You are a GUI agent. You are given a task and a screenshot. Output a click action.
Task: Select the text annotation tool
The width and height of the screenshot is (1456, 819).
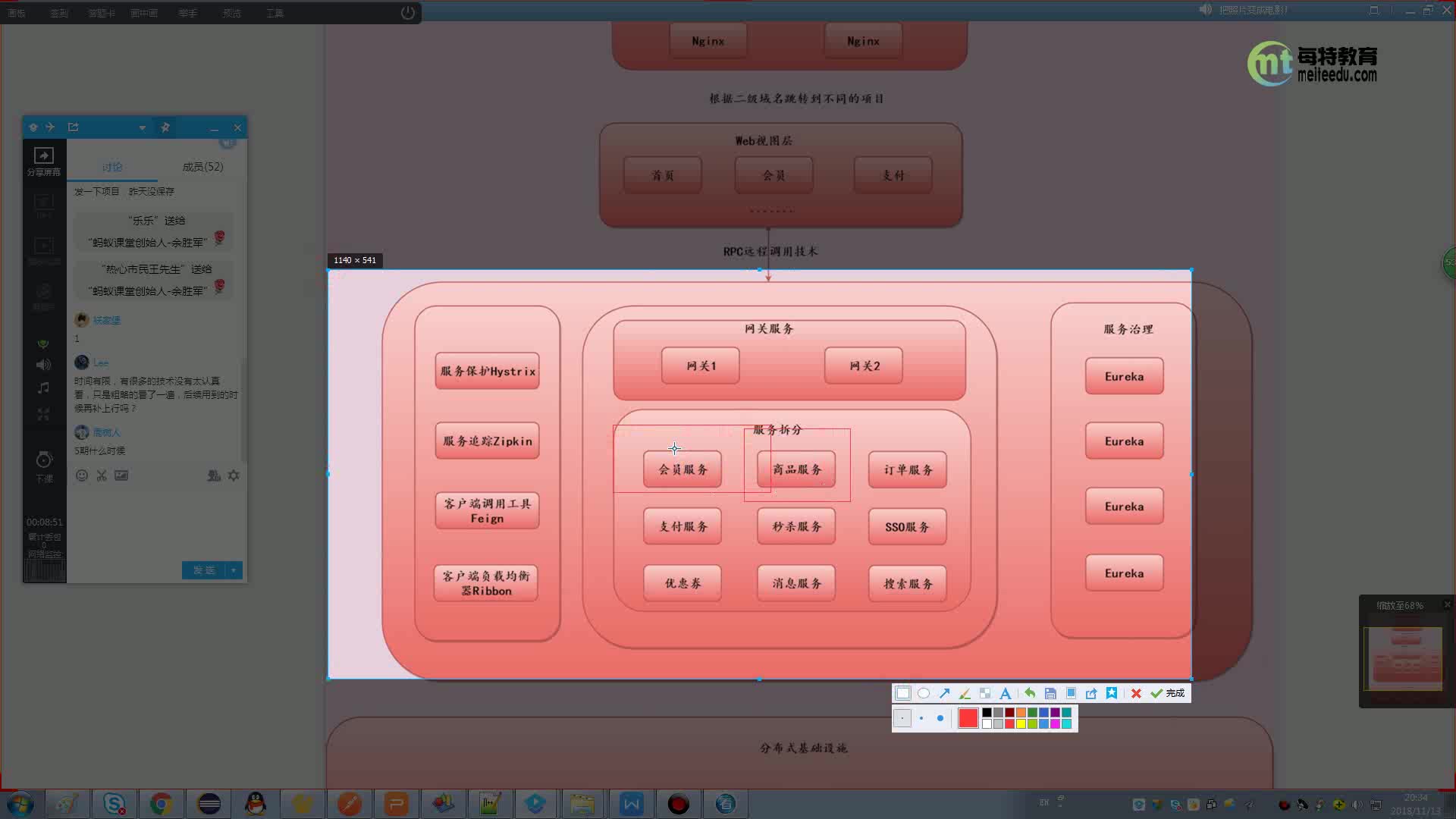[x=1005, y=693]
